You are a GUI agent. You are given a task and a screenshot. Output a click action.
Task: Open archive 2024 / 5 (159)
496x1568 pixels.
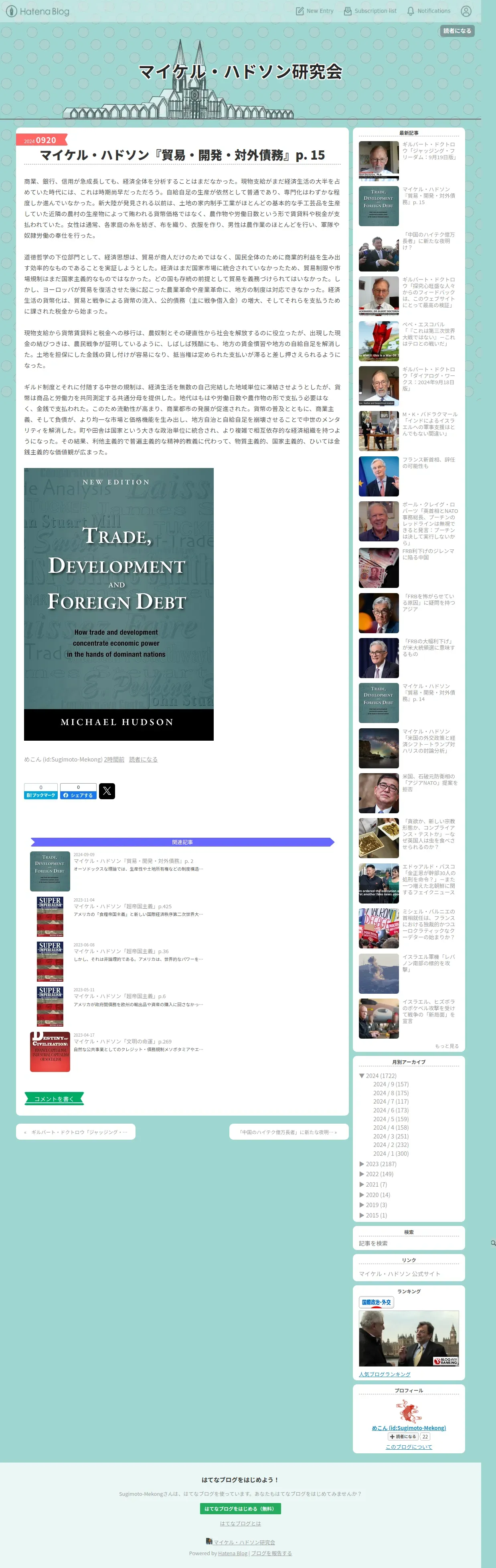pos(391,1119)
